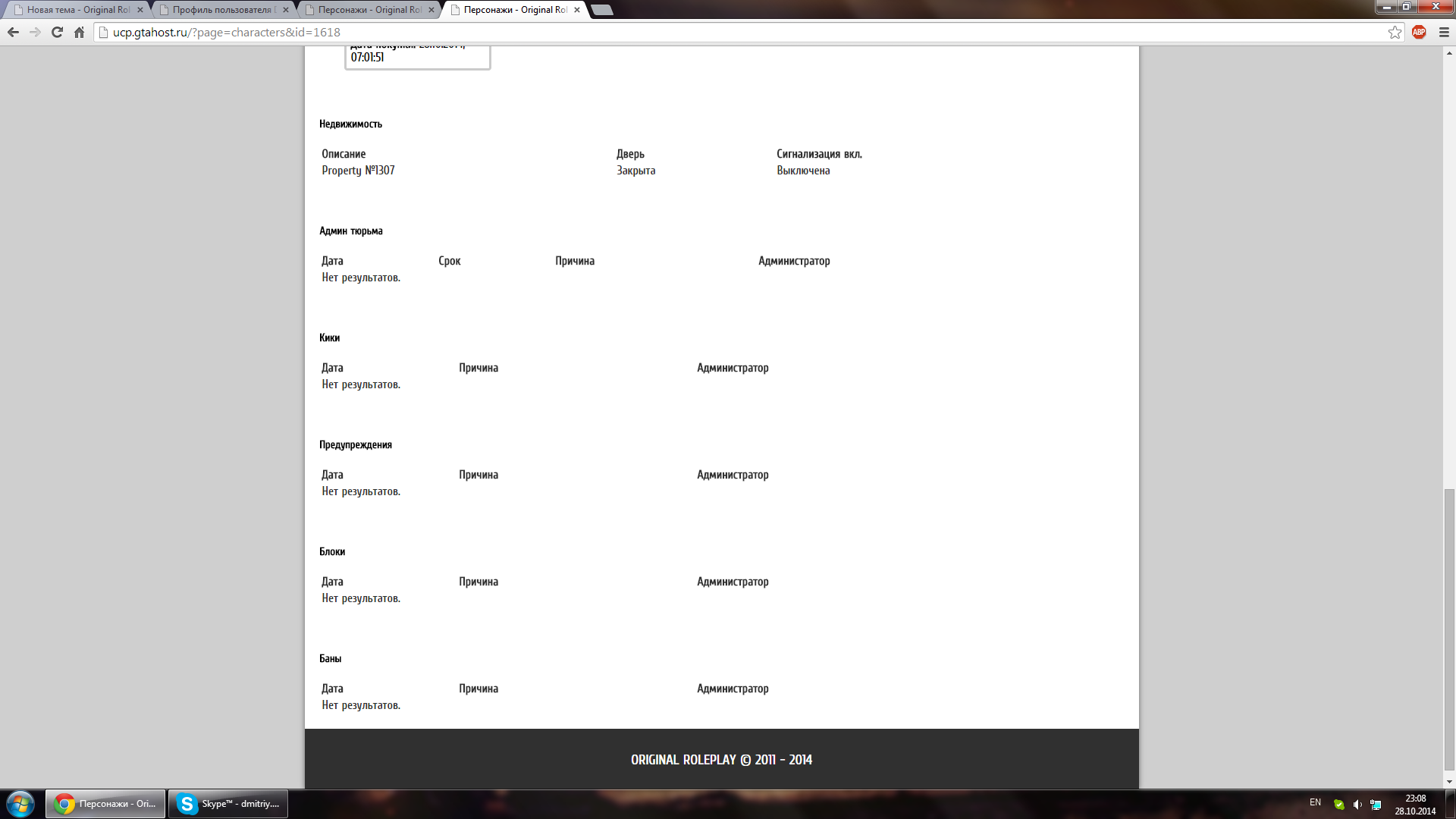Reload the current page
This screenshot has width=1456, height=819.
(57, 32)
